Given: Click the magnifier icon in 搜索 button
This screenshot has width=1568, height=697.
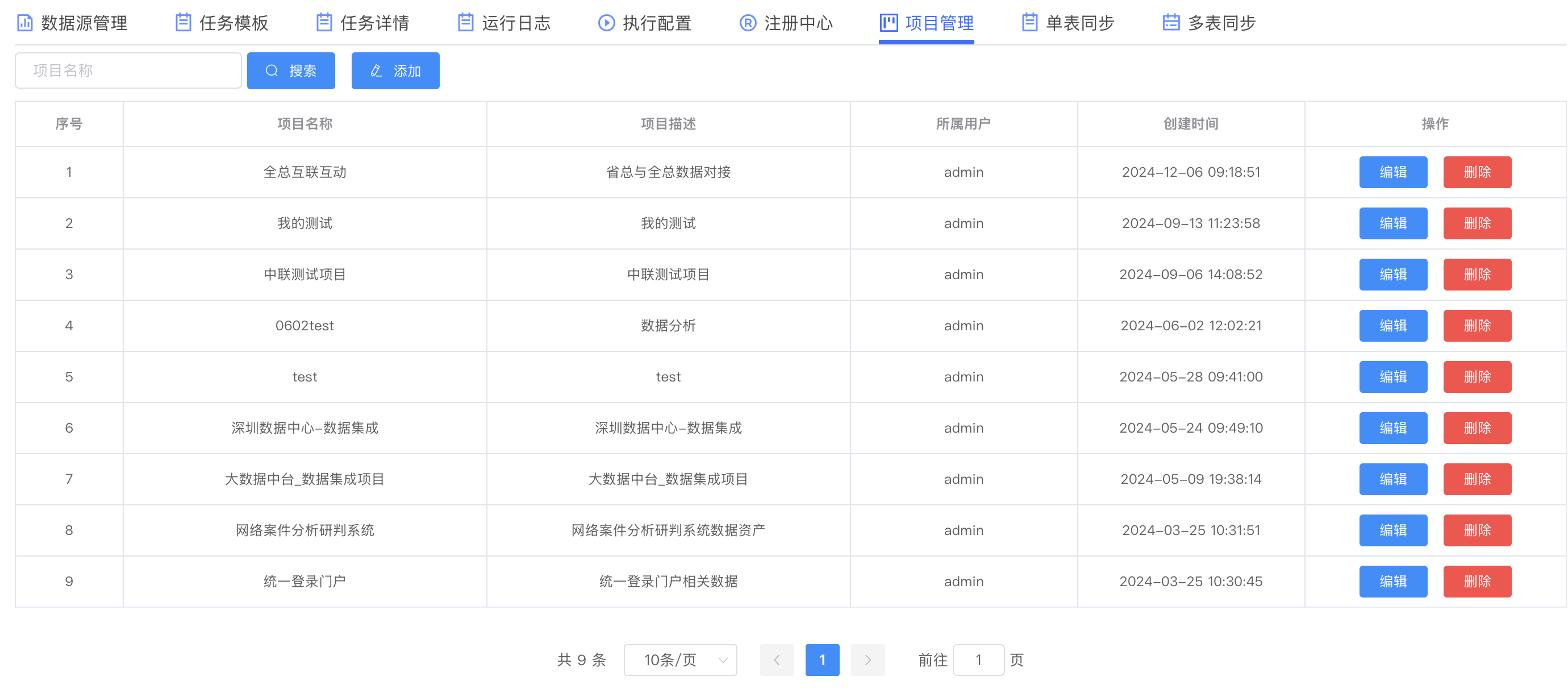Looking at the screenshot, I should pyautogui.click(x=272, y=70).
